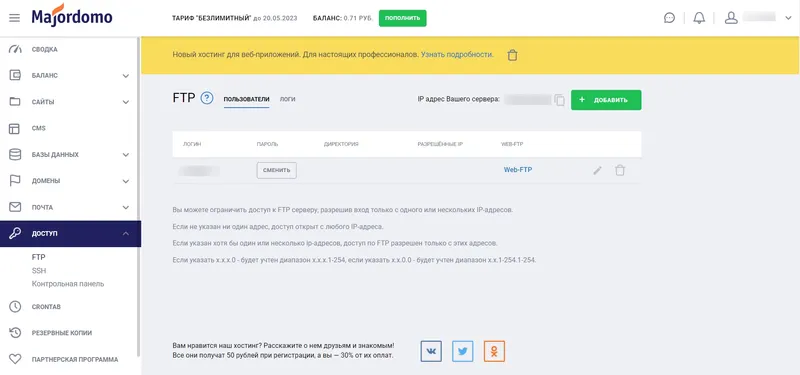Select SSH in the Доступ submenu
Viewport: 800px width, 375px height.
coord(39,271)
